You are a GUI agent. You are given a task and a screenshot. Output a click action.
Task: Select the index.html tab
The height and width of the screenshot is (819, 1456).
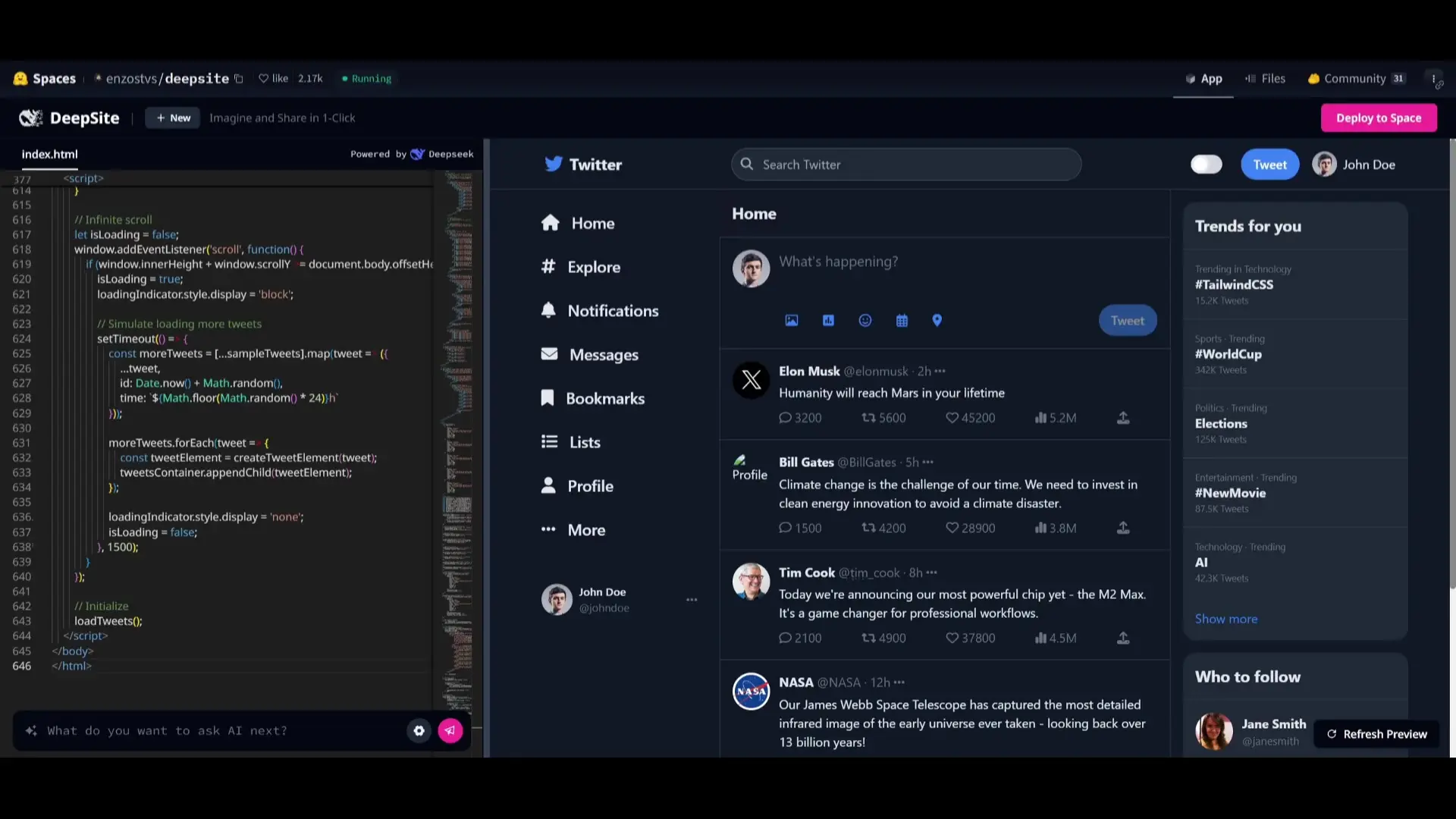point(49,155)
